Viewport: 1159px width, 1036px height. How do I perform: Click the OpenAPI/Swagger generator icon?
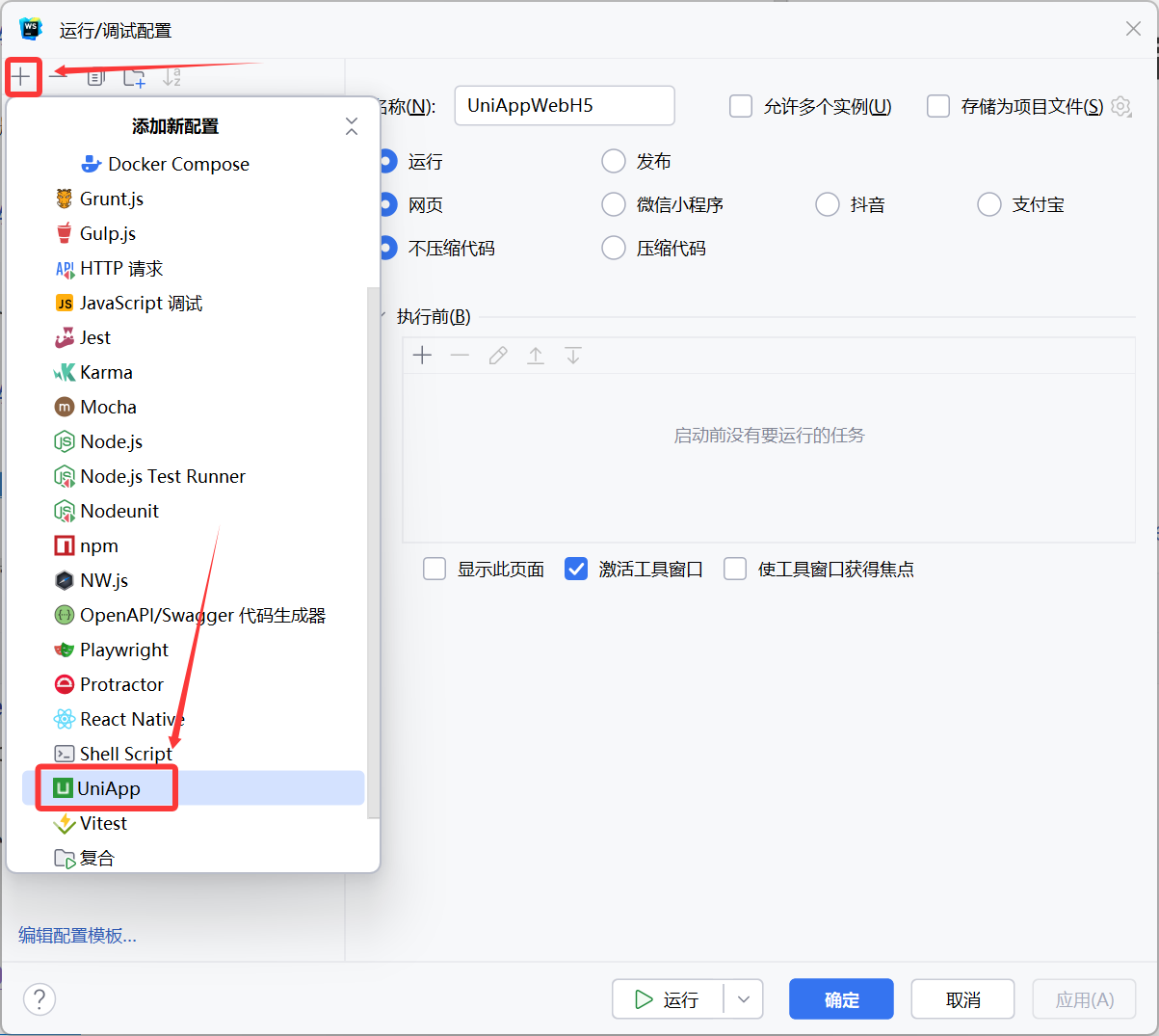[x=65, y=615]
